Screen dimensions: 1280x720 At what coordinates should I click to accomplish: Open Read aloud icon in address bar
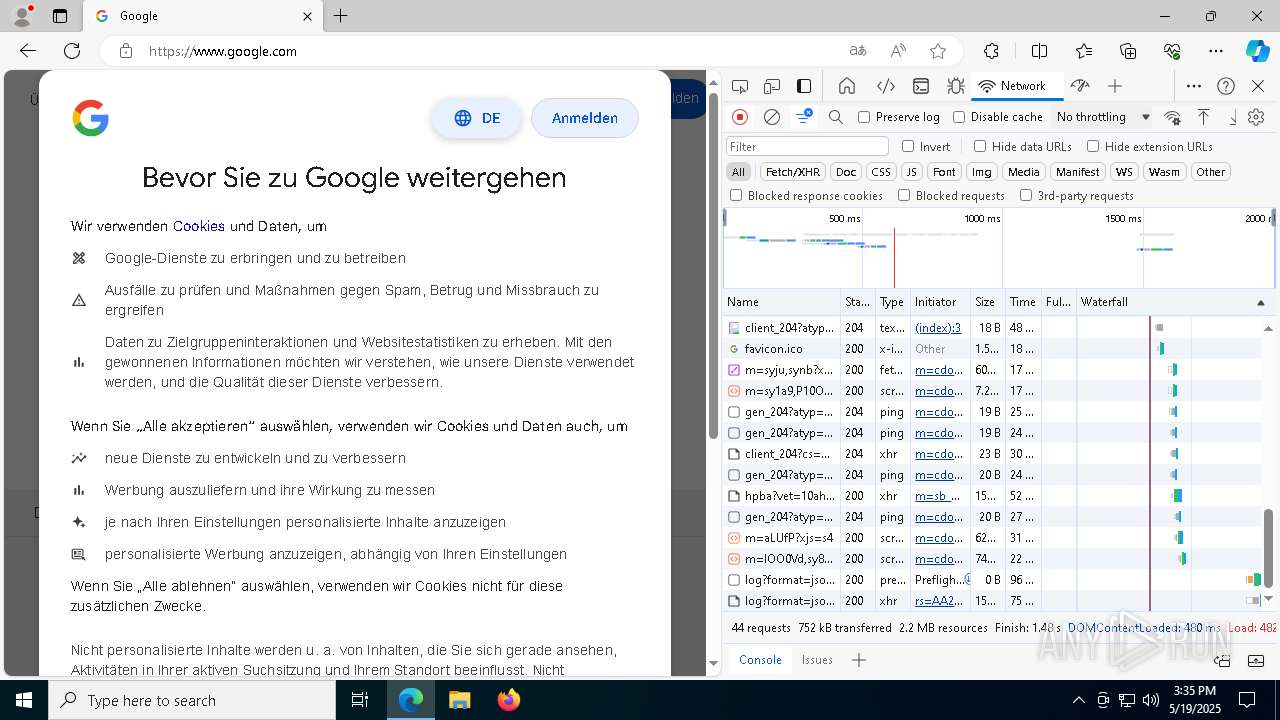pyautogui.click(x=898, y=51)
